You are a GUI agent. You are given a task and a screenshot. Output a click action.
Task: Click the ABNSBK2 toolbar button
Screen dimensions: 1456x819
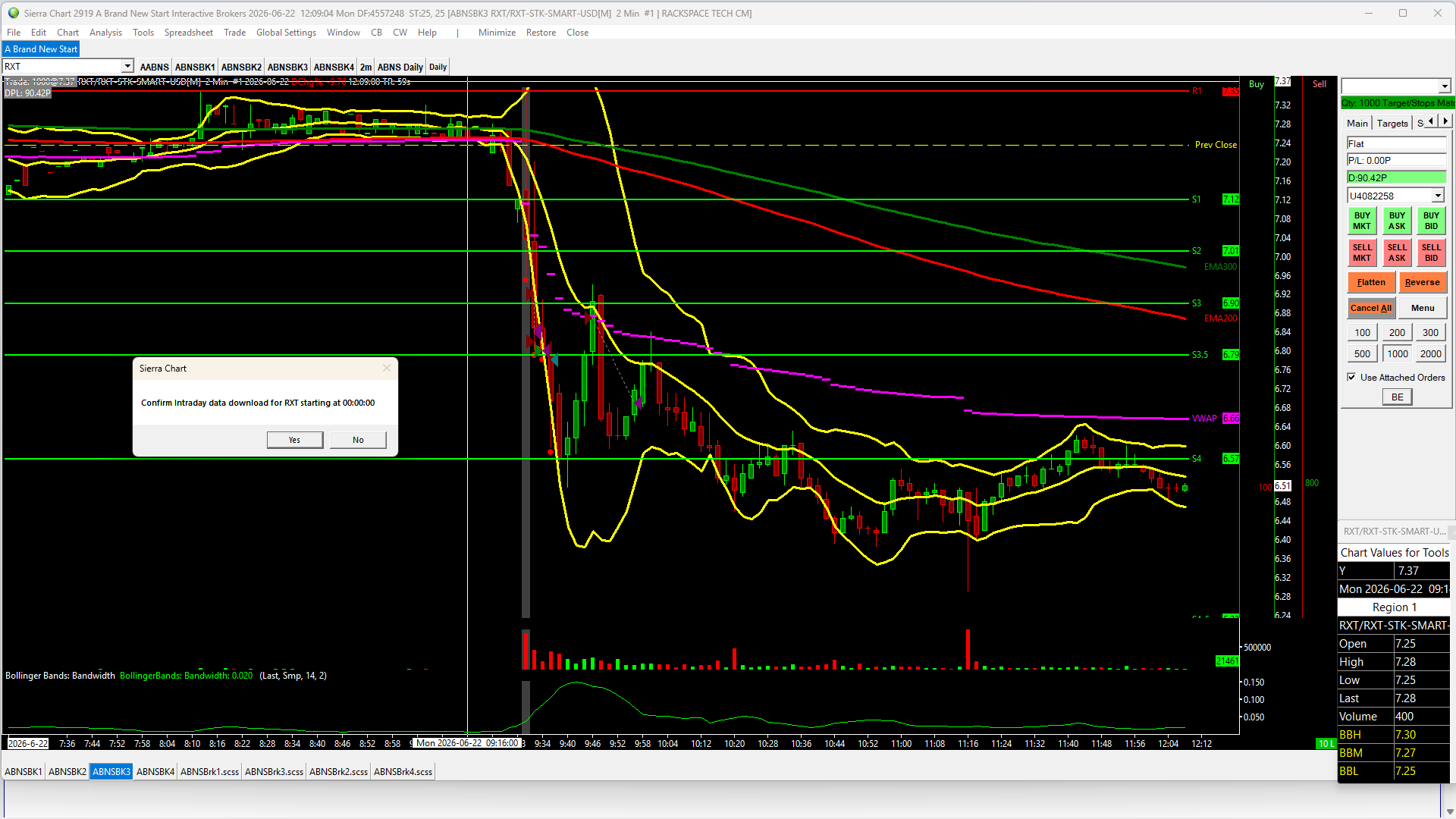click(241, 67)
